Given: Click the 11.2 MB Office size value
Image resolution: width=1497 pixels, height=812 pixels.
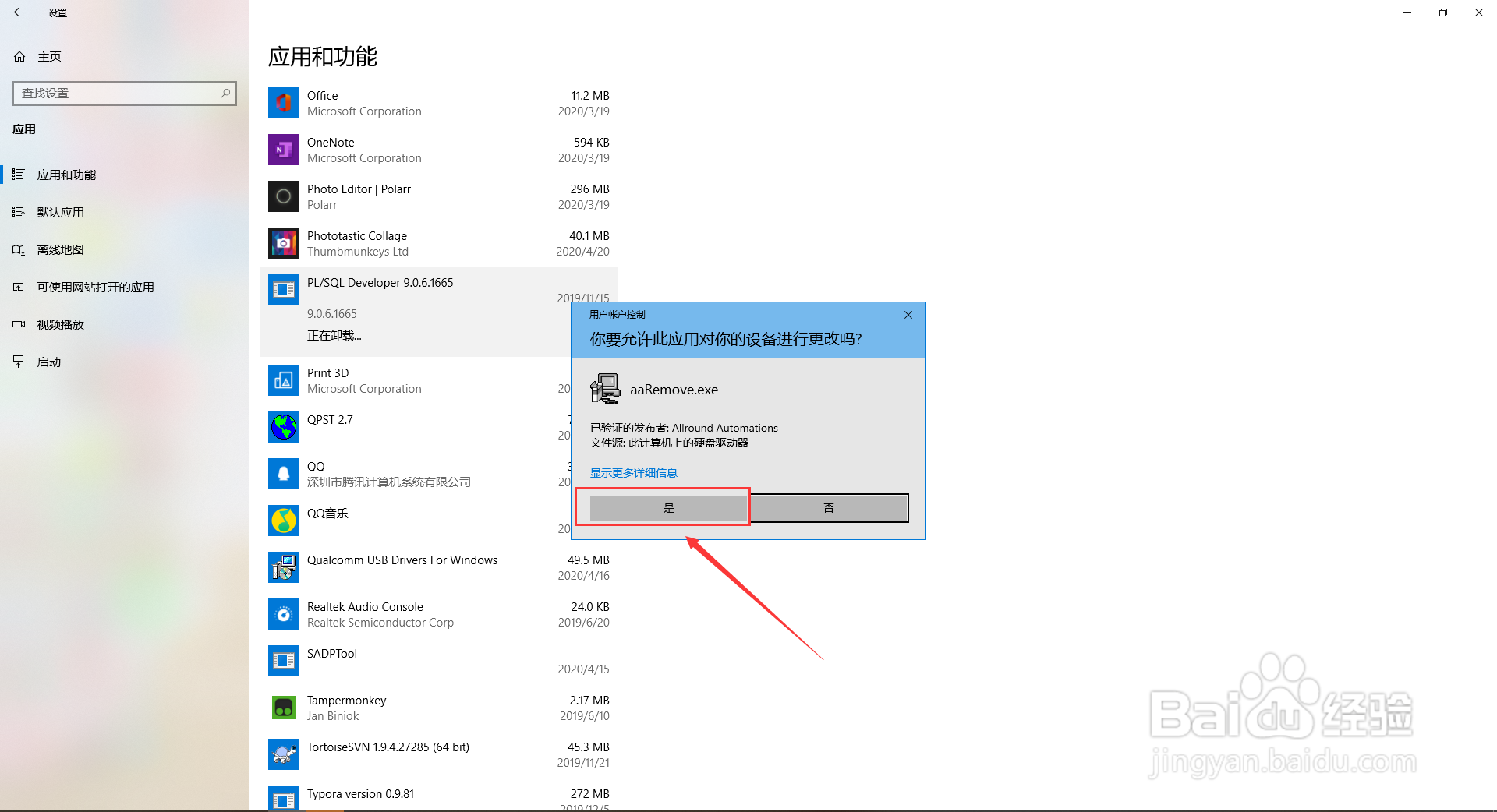Looking at the screenshot, I should [x=590, y=95].
